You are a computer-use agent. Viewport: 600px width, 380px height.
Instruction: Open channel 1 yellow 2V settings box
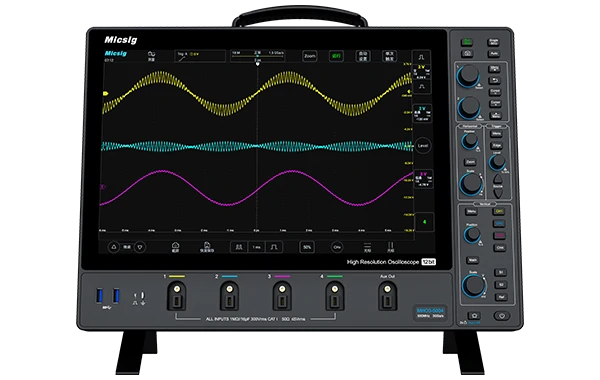422,72
